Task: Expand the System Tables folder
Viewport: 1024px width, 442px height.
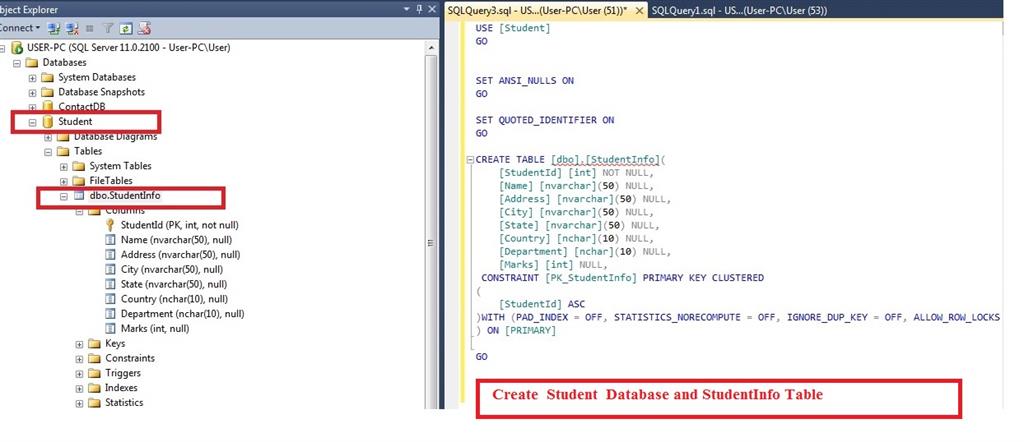Action: point(63,166)
